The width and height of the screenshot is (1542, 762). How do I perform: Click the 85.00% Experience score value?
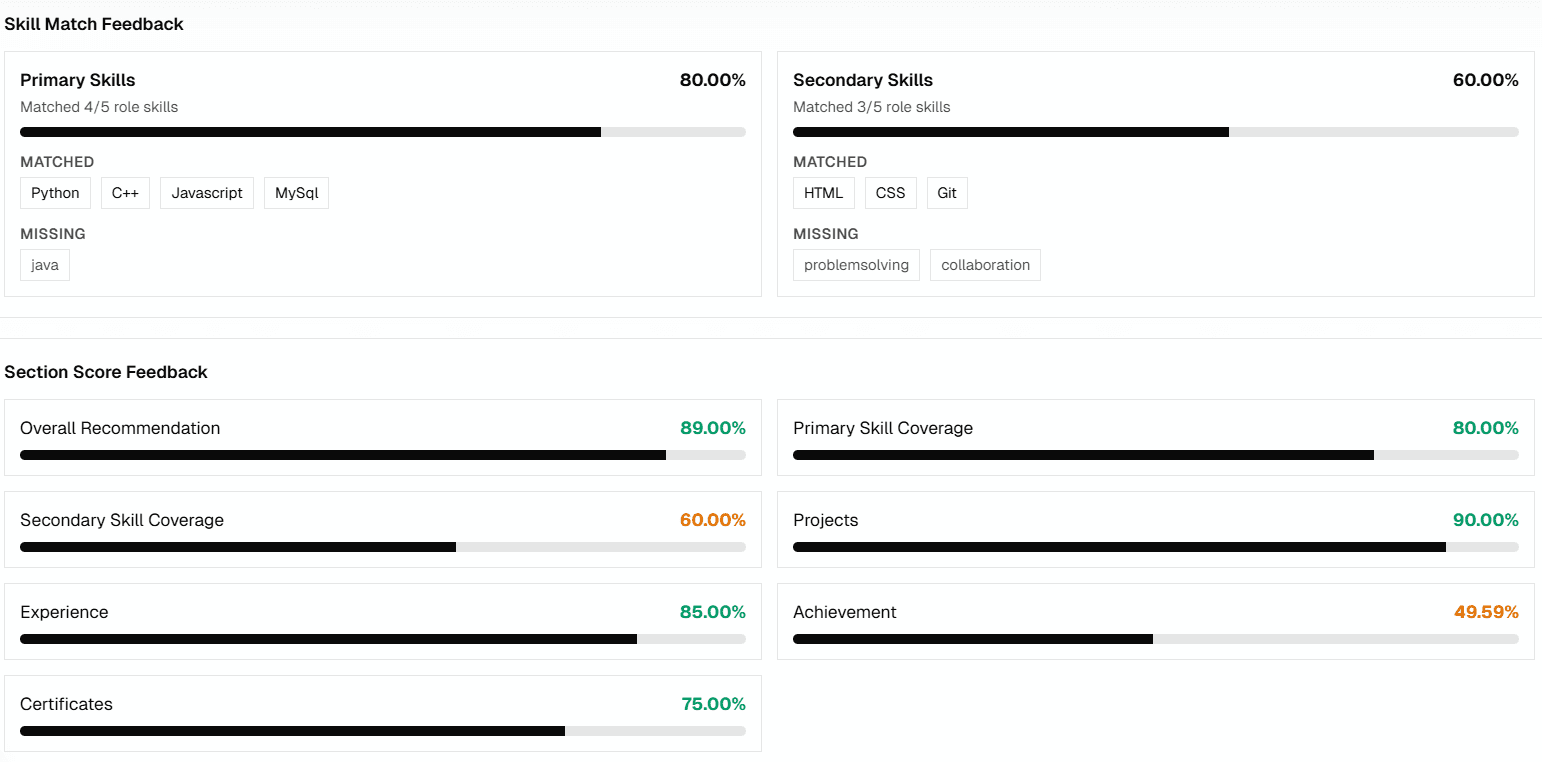[x=713, y=612]
